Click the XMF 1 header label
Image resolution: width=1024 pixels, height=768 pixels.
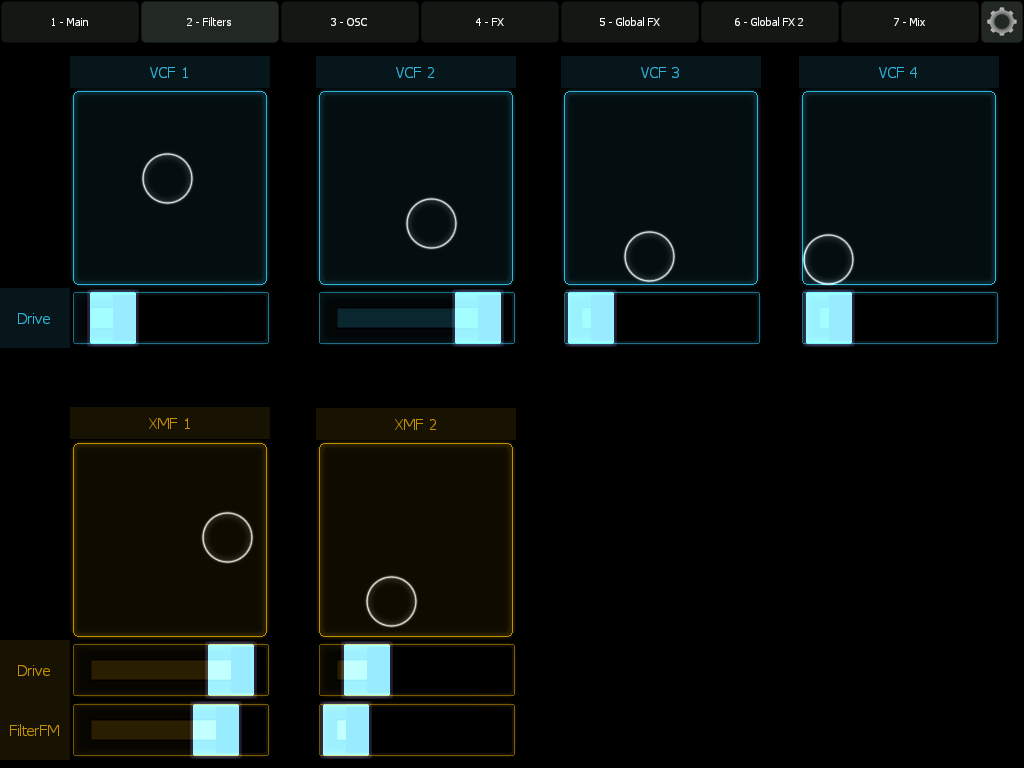click(x=170, y=423)
